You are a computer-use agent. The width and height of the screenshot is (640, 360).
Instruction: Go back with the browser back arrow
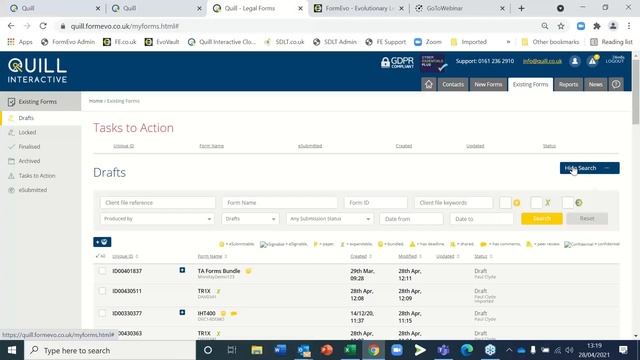(x=11, y=26)
